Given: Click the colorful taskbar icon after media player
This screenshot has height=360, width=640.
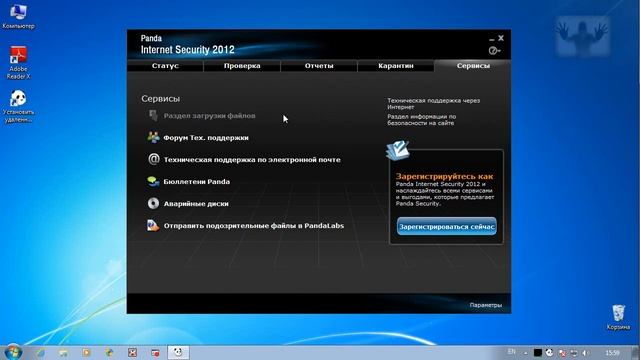Looking at the screenshot, I should pos(109,353).
